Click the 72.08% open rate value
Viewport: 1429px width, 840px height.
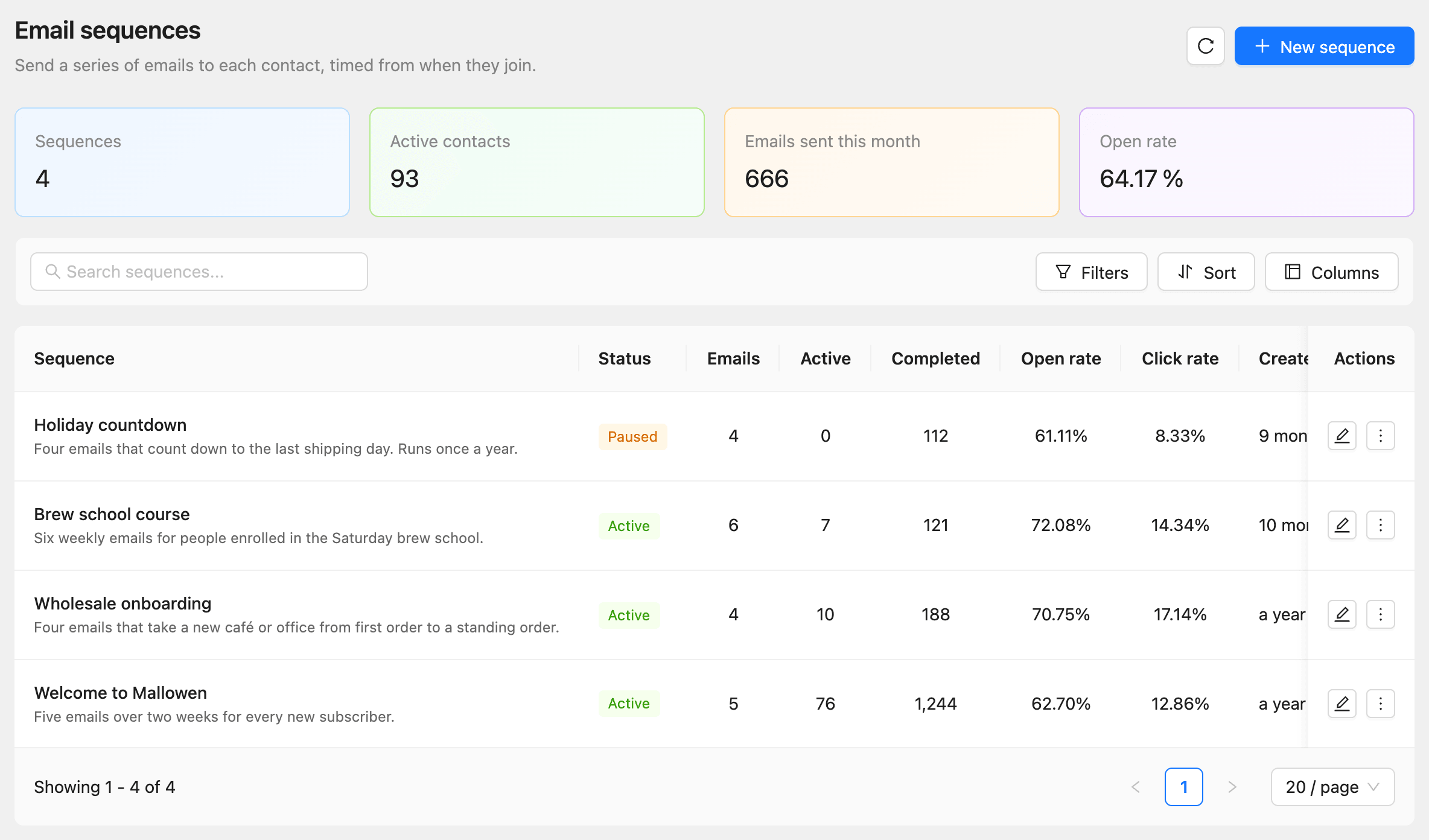point(1061,525)
